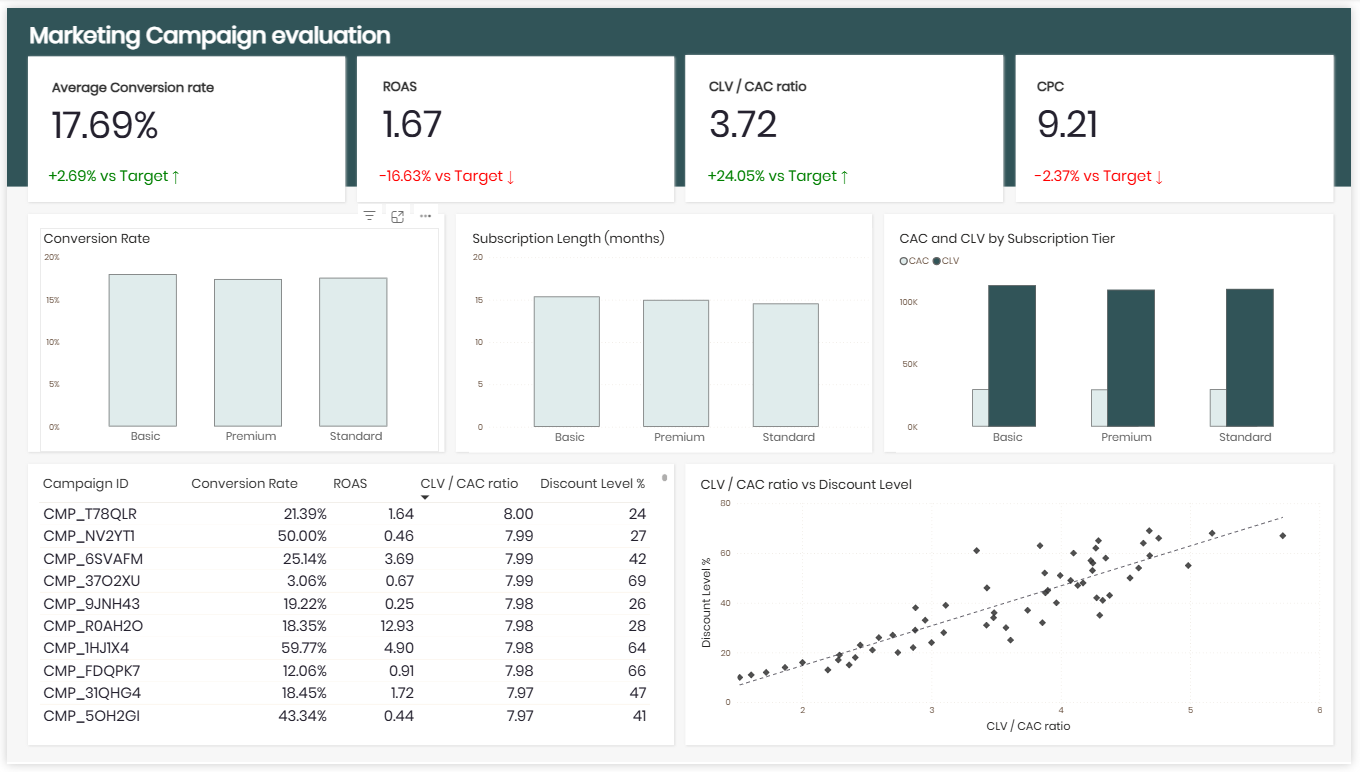Select the light CAC bar for Basic tier
The image size is (1360, 772).
pyautogui.click(x=980, y=408)
